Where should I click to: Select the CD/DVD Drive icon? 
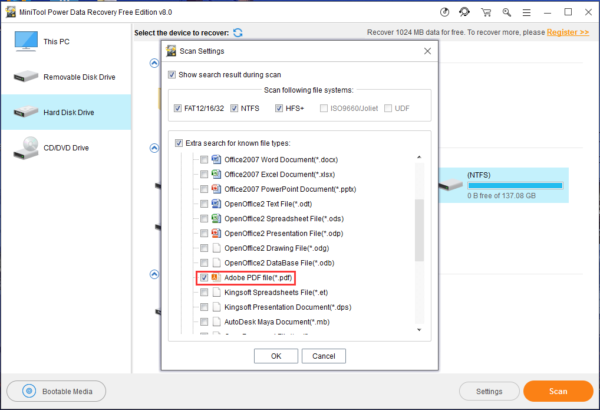click(26, 148)
